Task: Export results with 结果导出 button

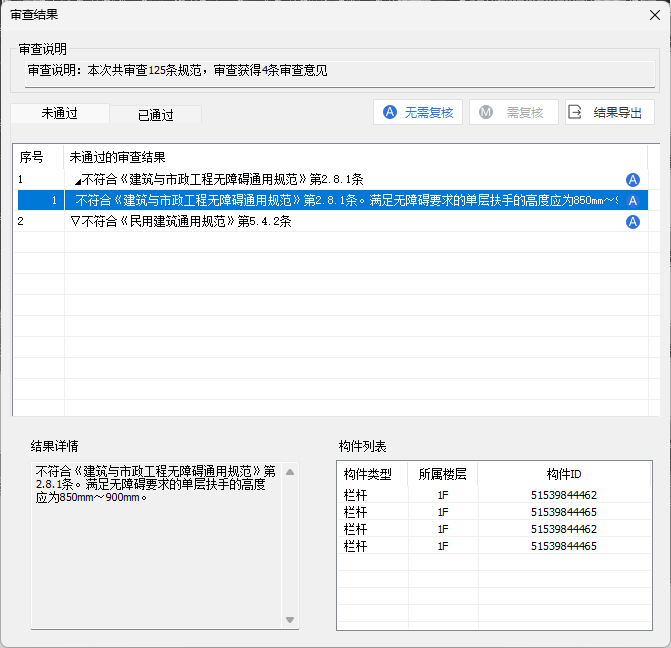Action: pyautogui.click(x=610, y=113)
